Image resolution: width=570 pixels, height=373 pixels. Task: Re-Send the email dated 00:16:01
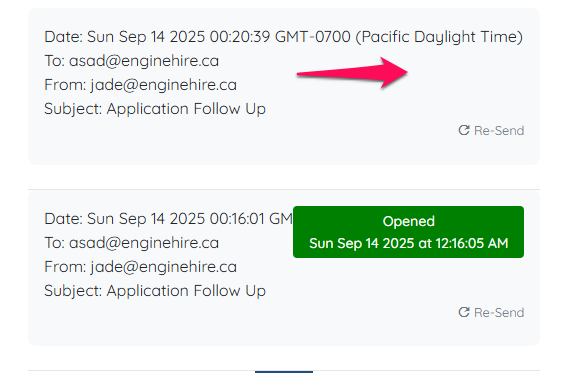(491, 312)
